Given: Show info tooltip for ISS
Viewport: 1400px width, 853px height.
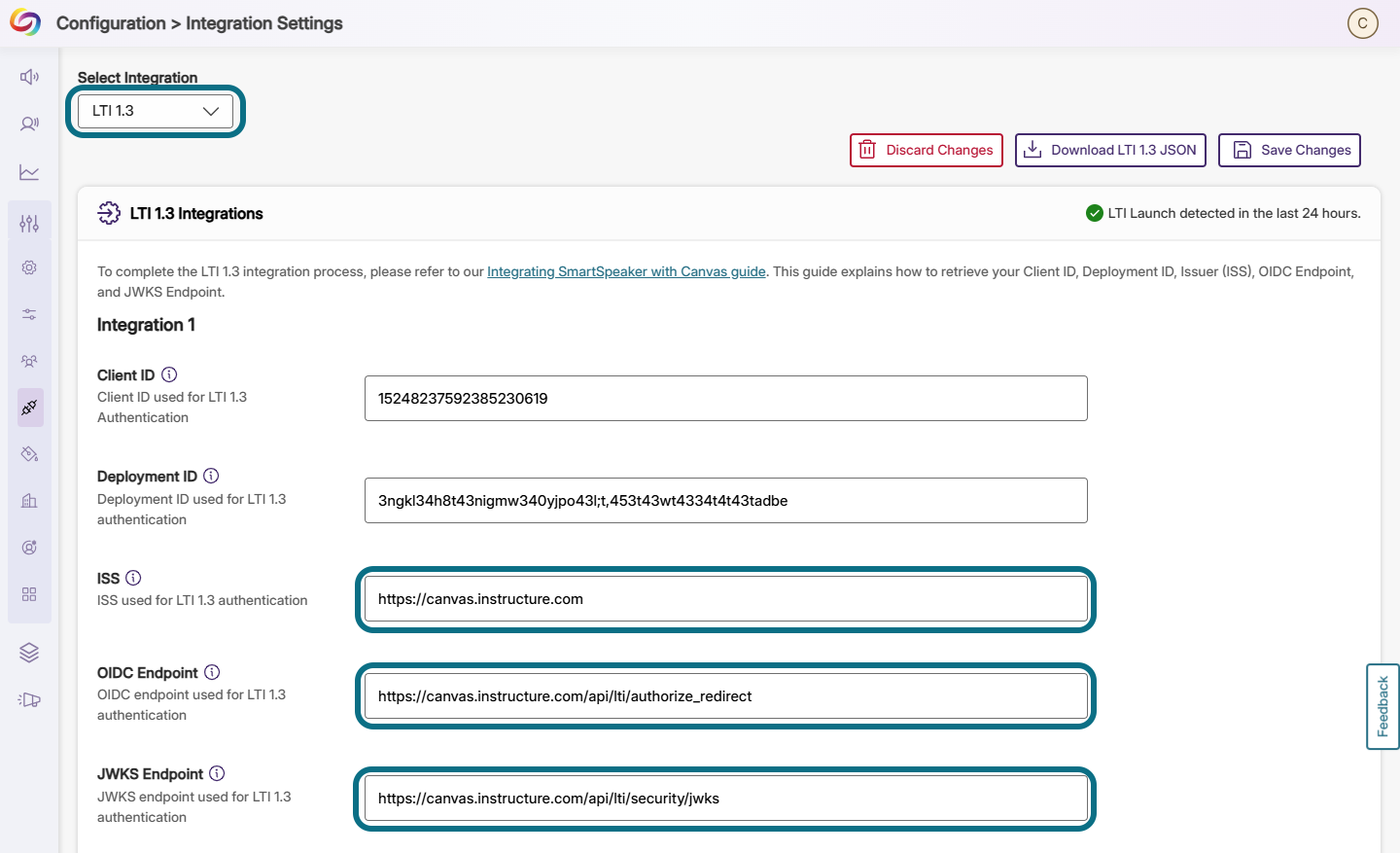Looking at the screenshot, I should click(x=133, y=578).
